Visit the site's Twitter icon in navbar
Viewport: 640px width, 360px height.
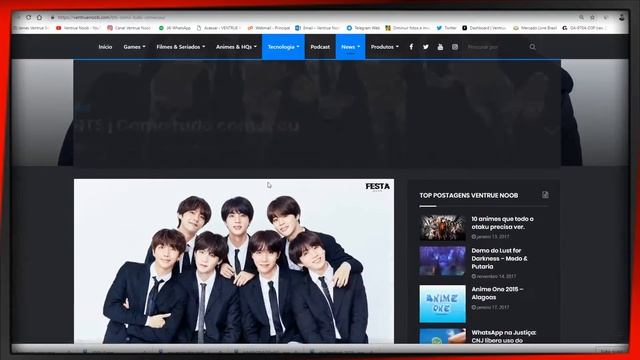pyautogui.click(x=426, y=47)
